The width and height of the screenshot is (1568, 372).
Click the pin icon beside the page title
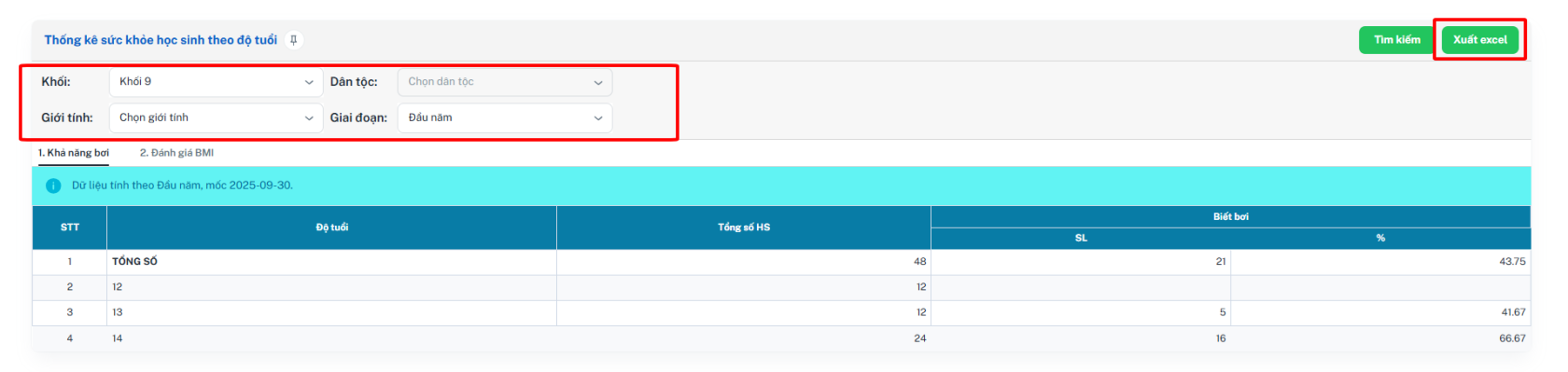293,40
